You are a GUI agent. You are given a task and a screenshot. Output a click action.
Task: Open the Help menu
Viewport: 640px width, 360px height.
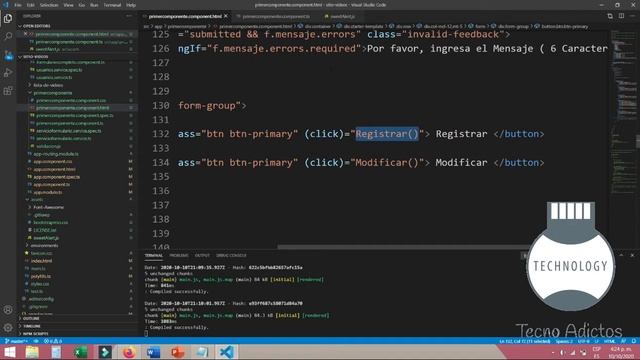click(131, 5)
